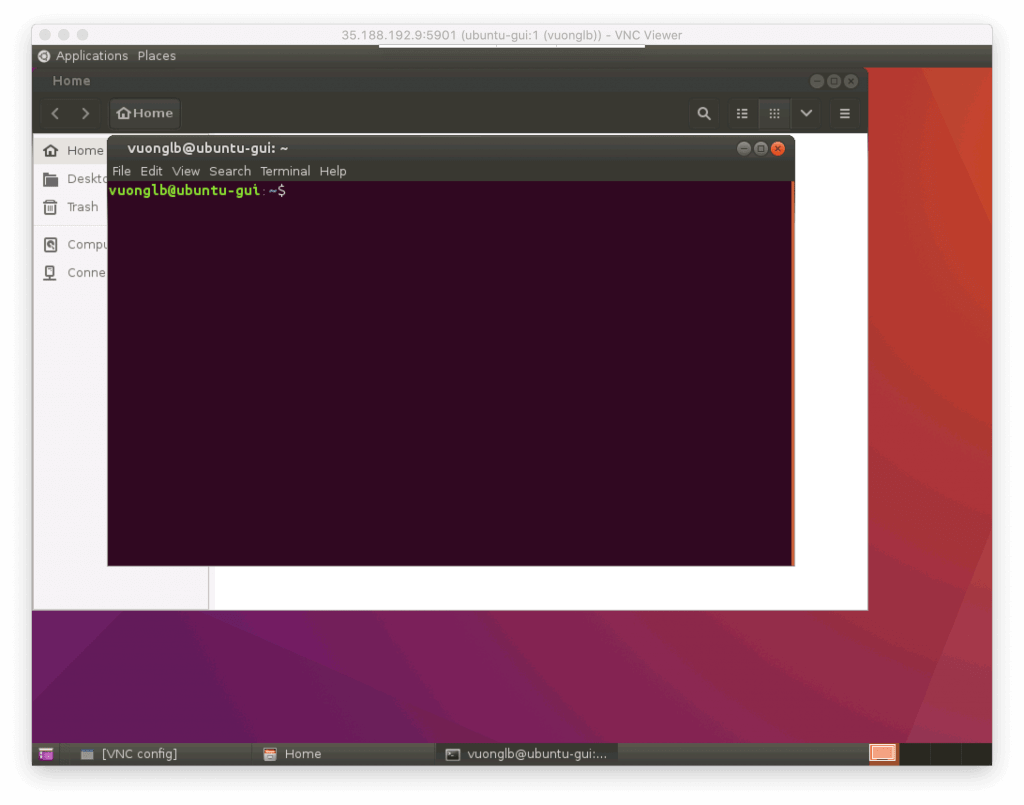Open the terminal View menu

click(185, 171)
